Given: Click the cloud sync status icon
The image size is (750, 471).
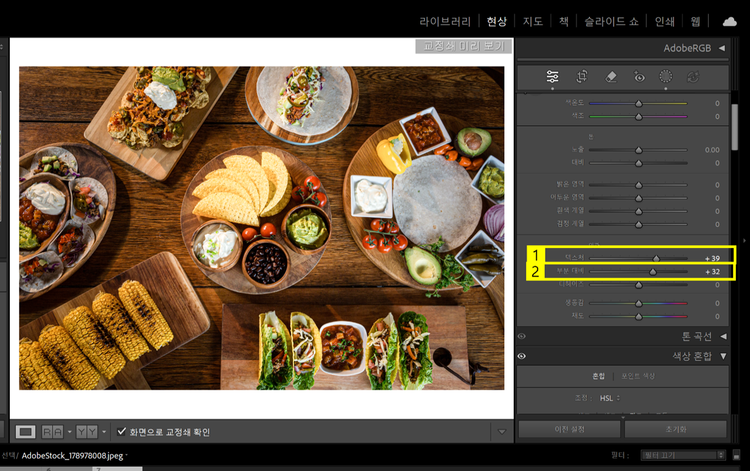Looking at the screenshot, I should coord(729,22).
